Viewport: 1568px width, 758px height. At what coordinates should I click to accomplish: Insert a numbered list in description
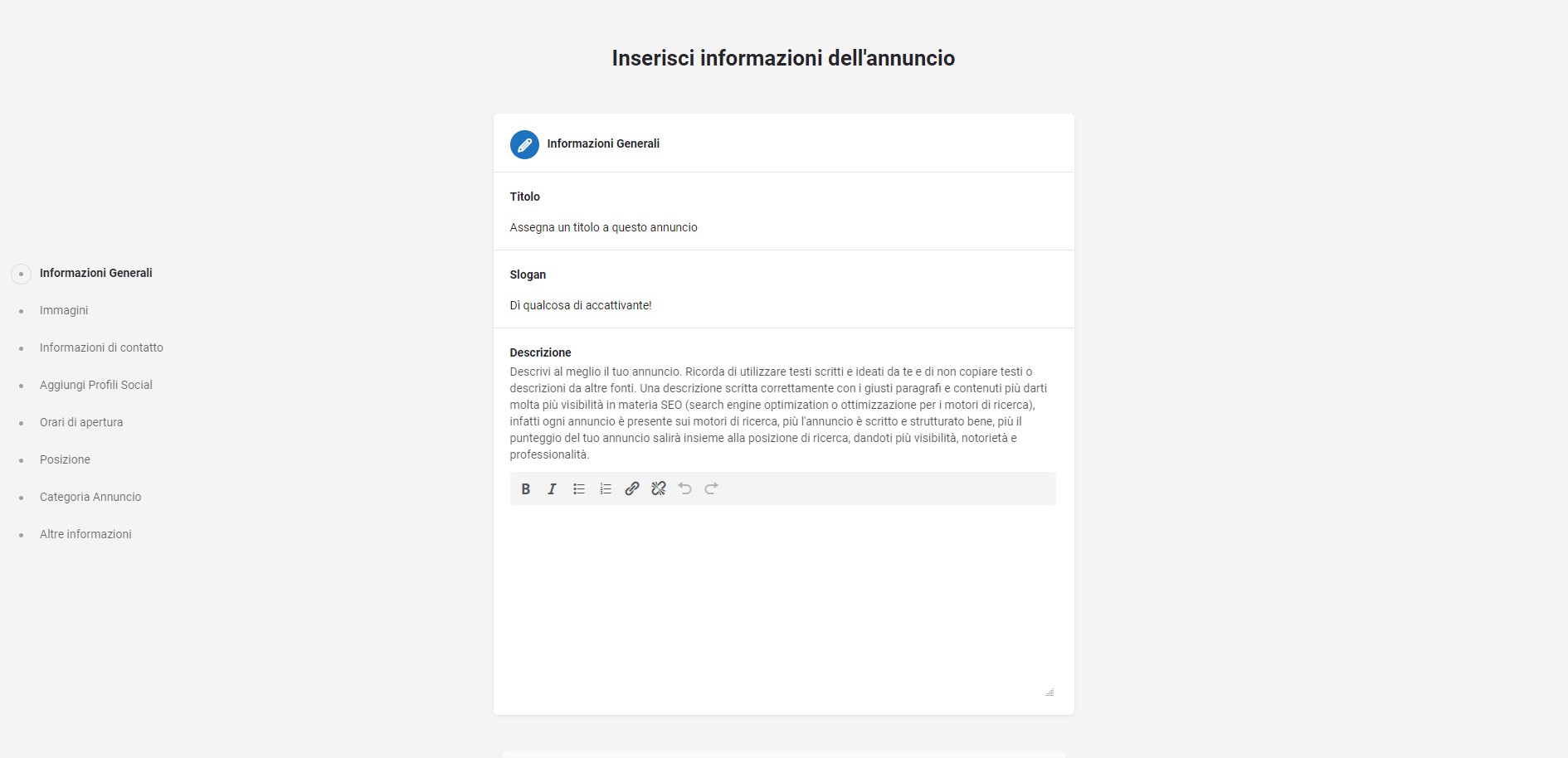[606, 489]
